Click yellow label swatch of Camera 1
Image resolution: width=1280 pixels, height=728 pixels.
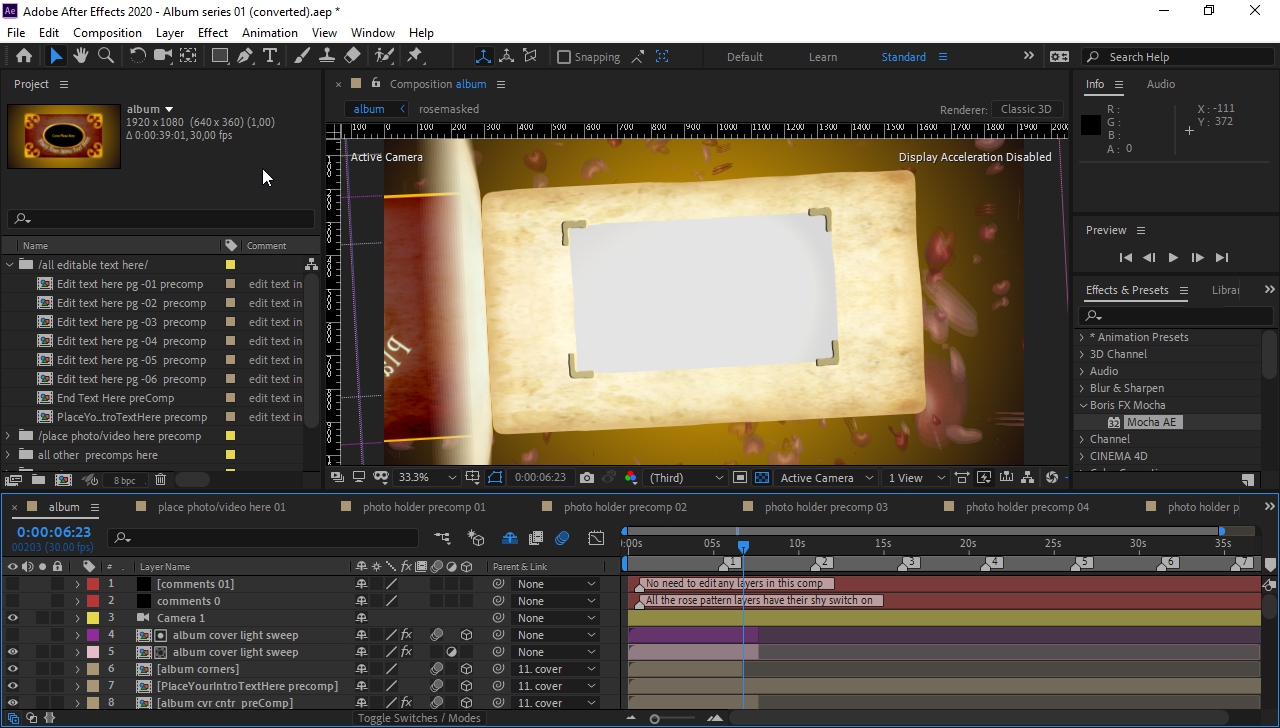[x=92, y=618]
